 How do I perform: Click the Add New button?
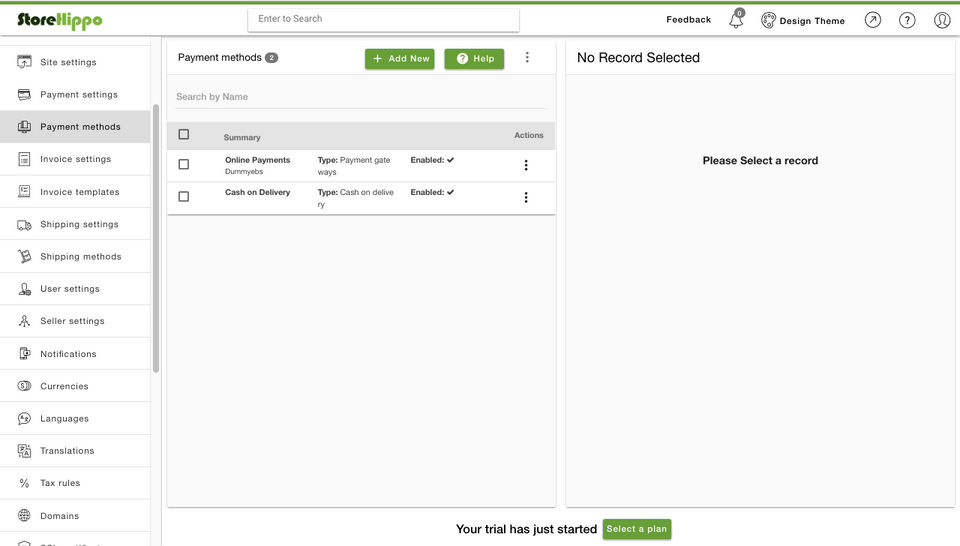(x=400, y=59)
